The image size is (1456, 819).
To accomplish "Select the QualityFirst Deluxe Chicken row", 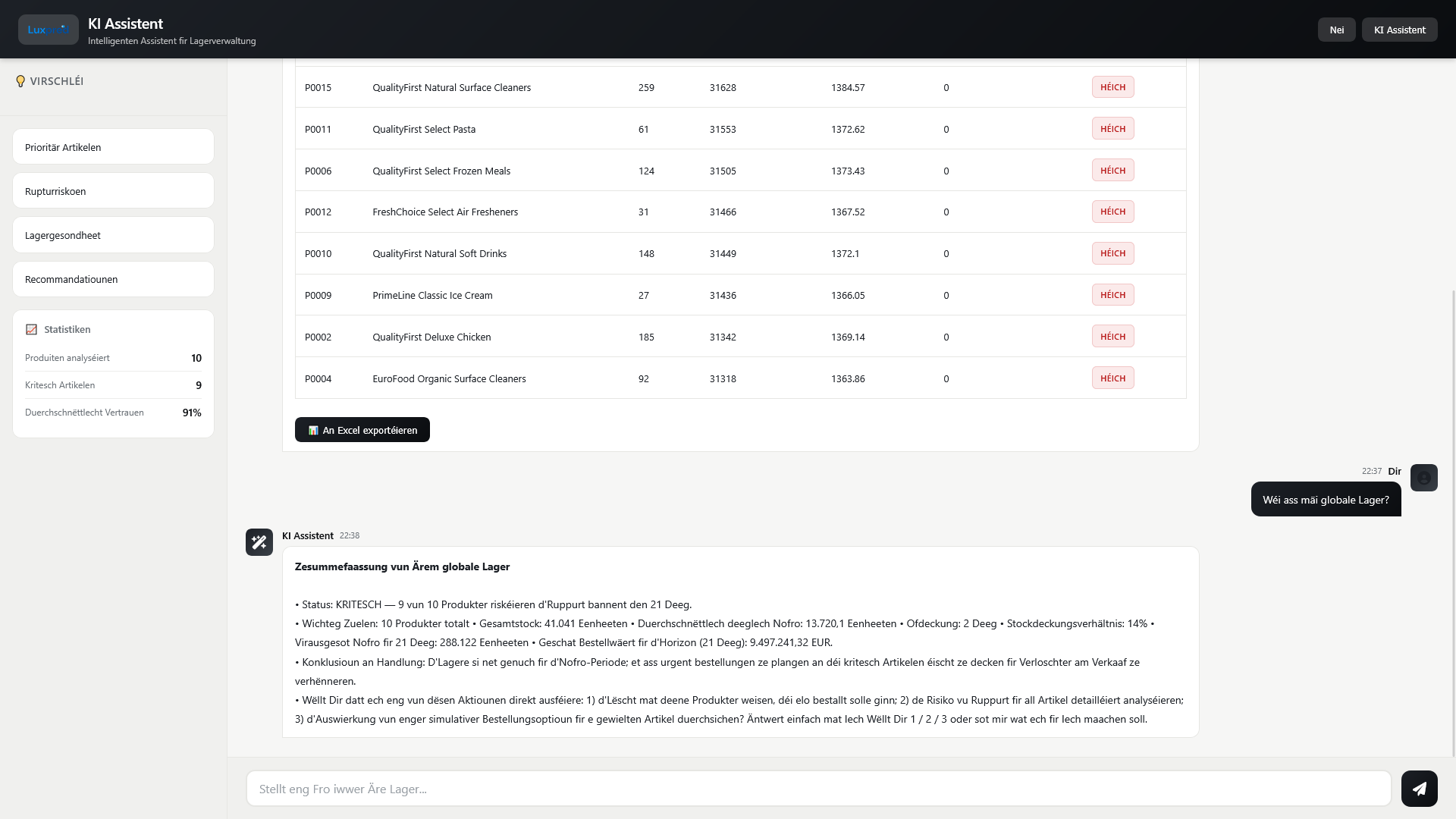I will tap(740, 337).
